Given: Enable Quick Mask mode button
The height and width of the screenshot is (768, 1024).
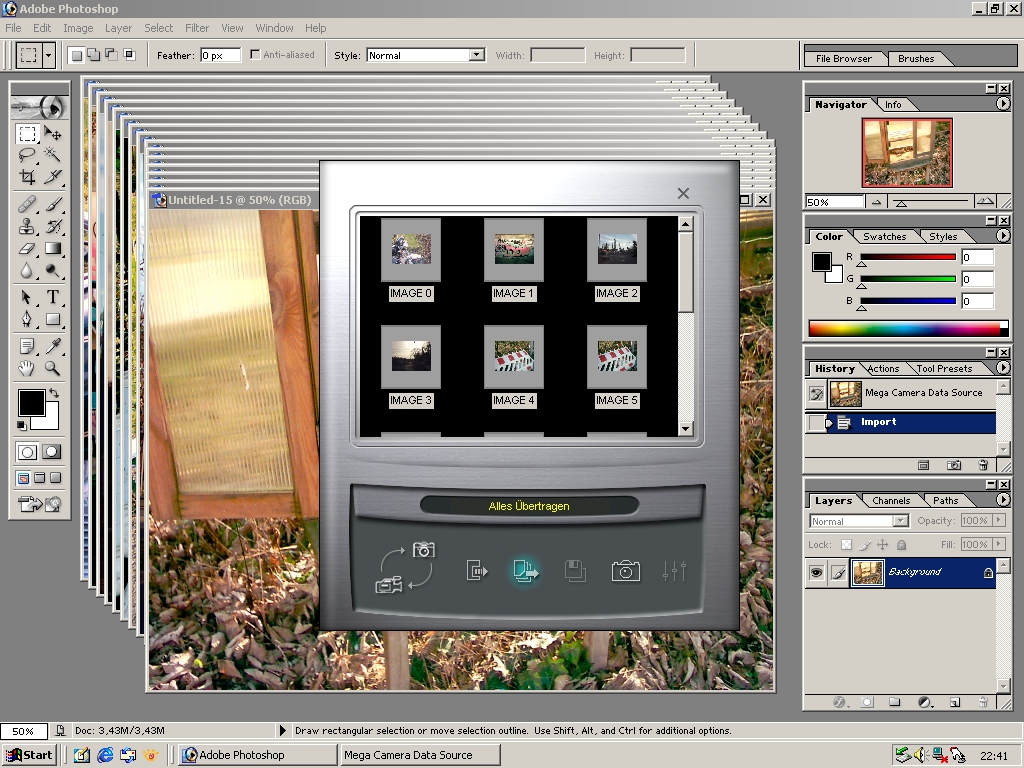Looking at the screenshot, I should [x=51, y=452].
